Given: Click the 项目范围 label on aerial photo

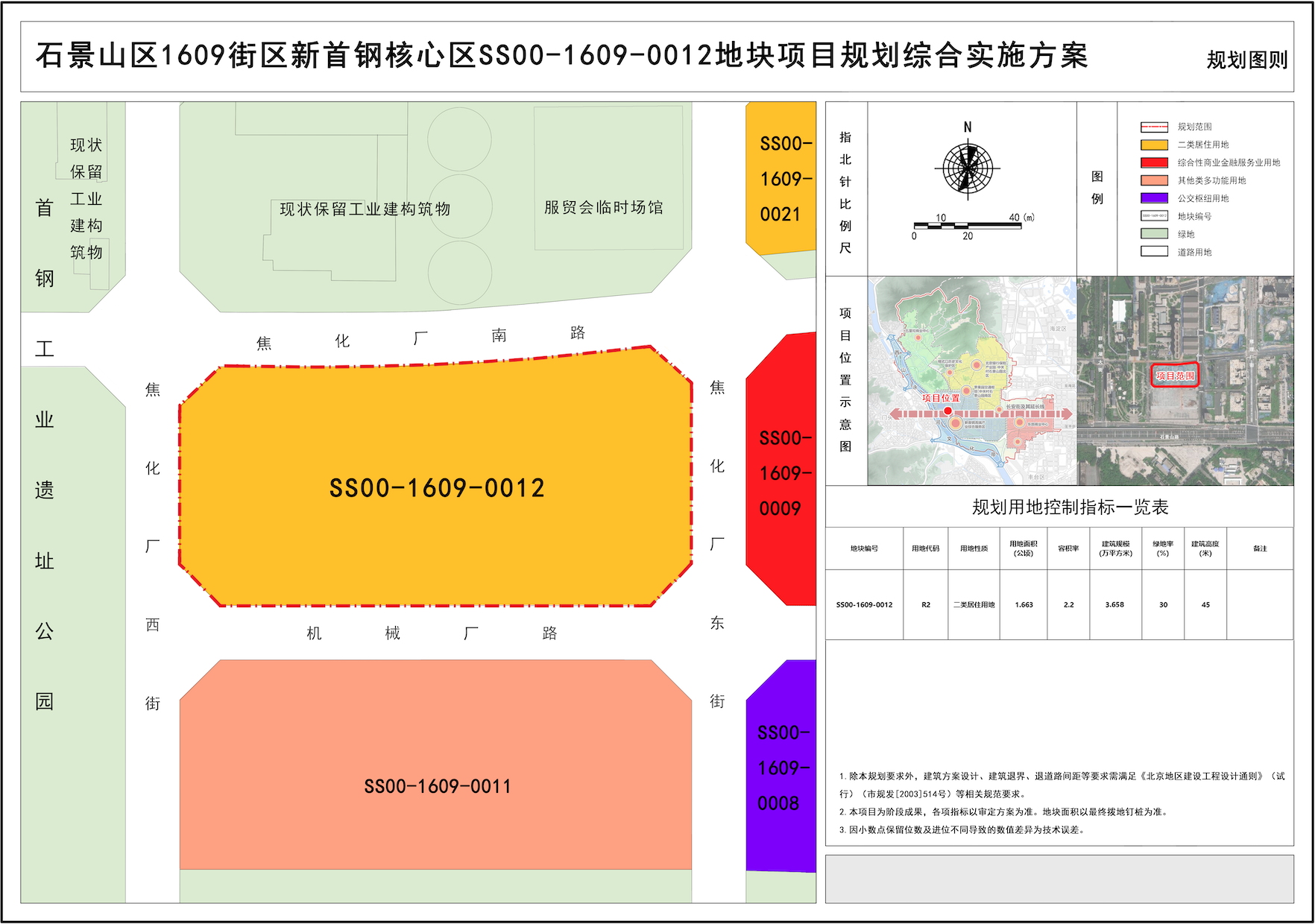Looking at the screenshot, I should point(1176,376).
